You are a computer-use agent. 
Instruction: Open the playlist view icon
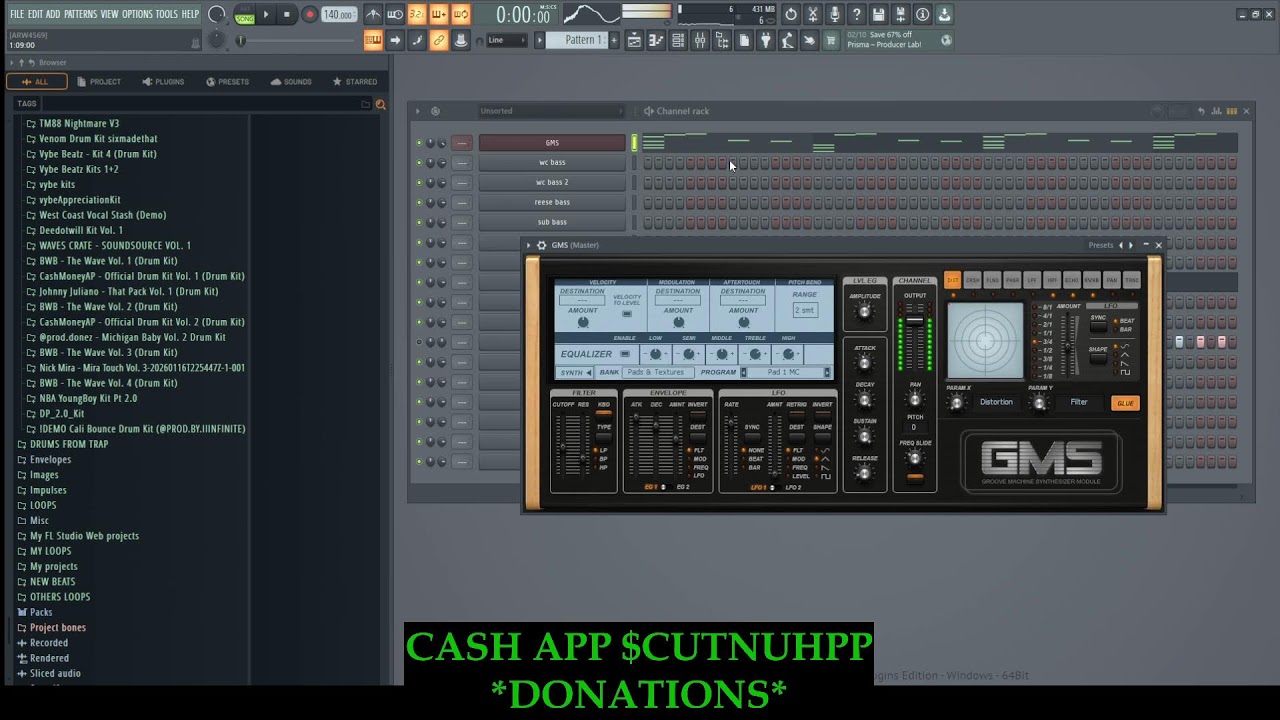tap(634, 40)
